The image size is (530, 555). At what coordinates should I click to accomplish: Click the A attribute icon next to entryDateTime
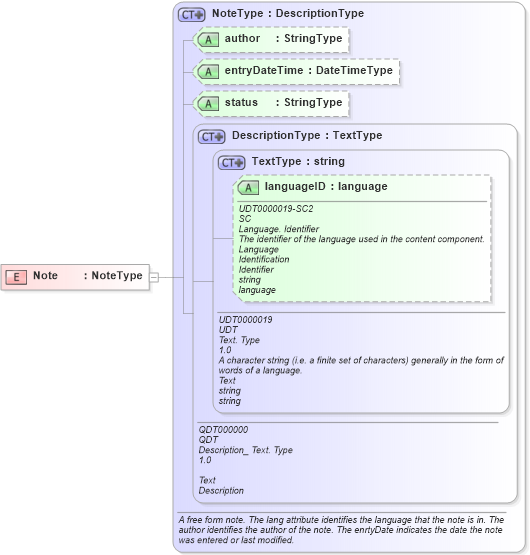pos(208,71)
